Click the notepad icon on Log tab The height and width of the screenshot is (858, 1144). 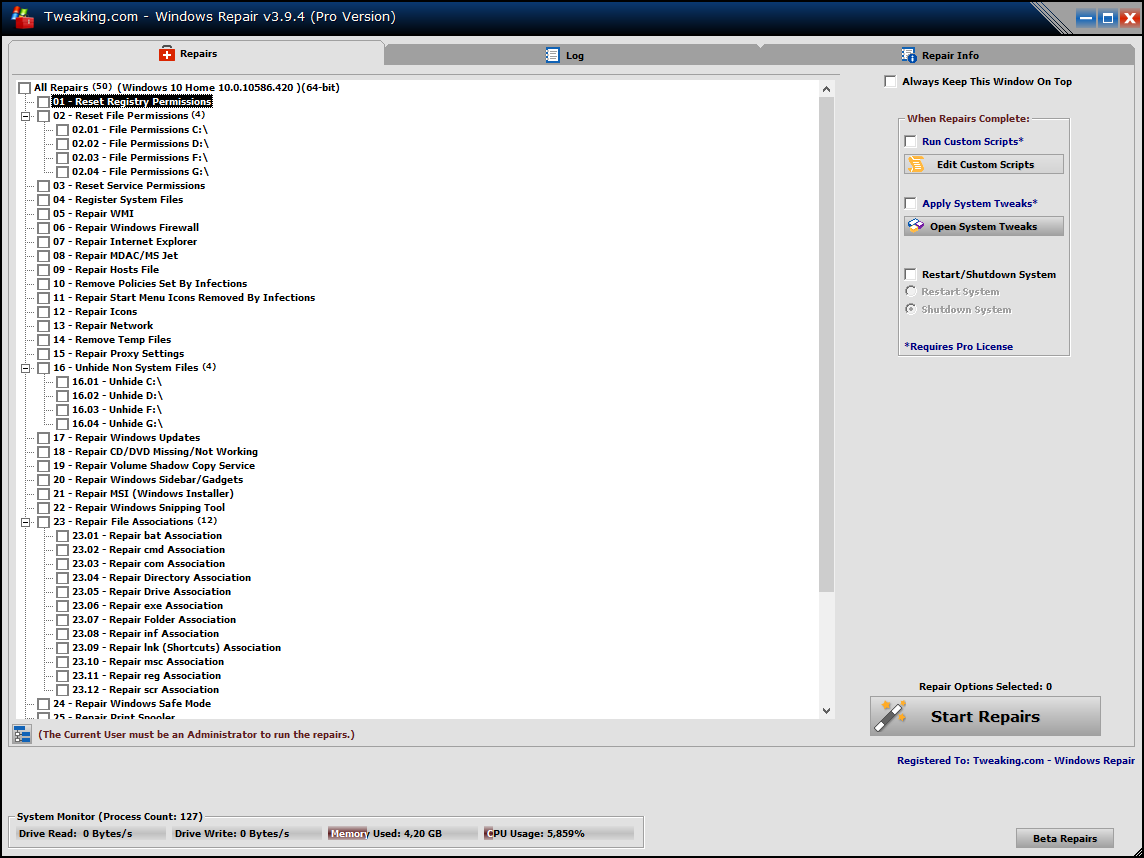tap(552, 55)
